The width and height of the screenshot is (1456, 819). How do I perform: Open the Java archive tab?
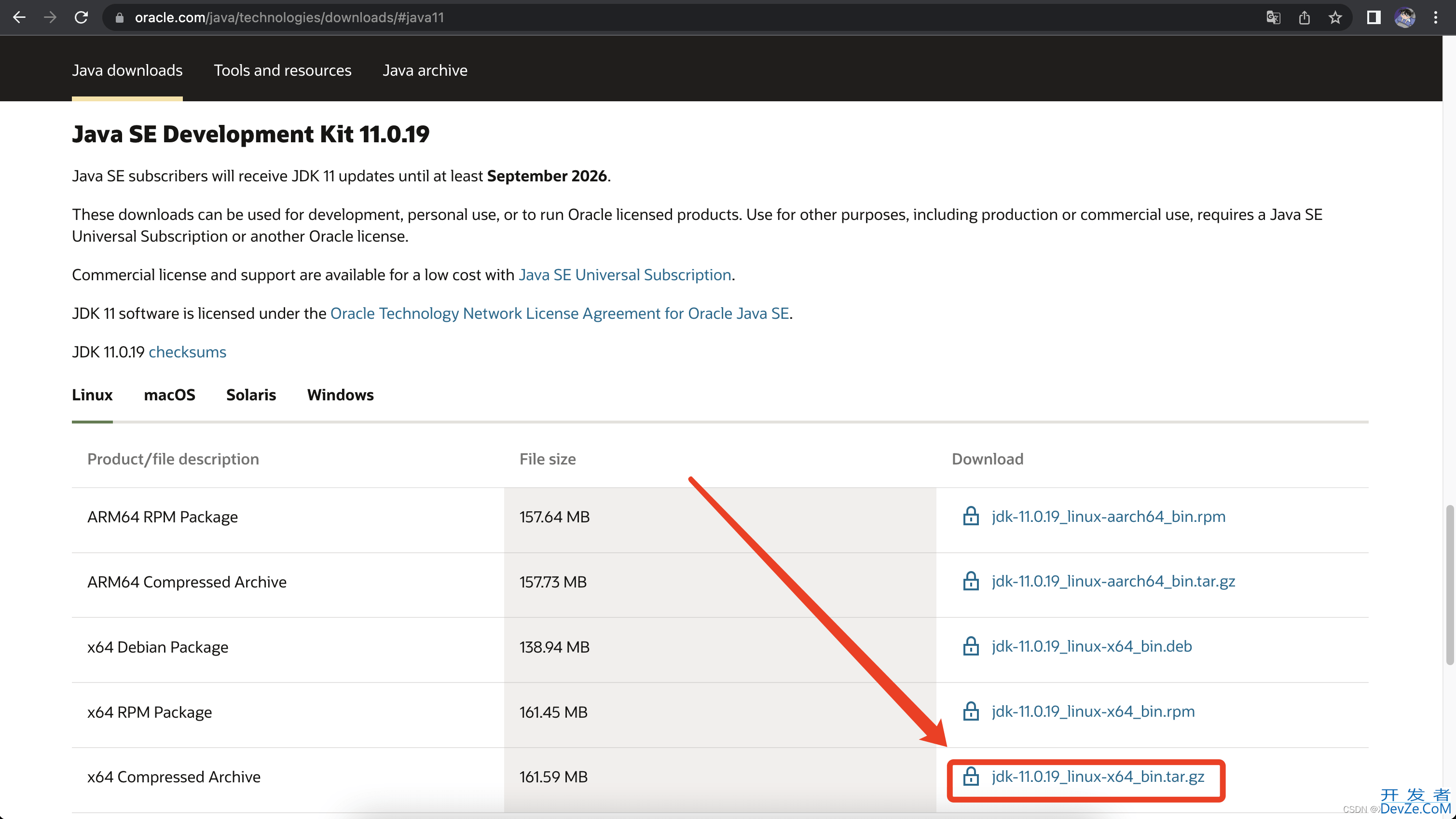click(x=425, y=70)
